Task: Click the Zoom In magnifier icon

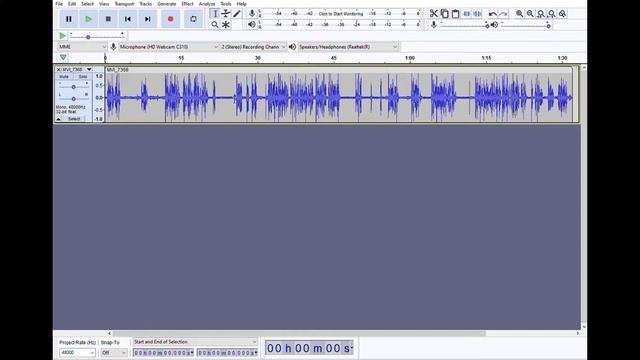Action: (519, 14)
